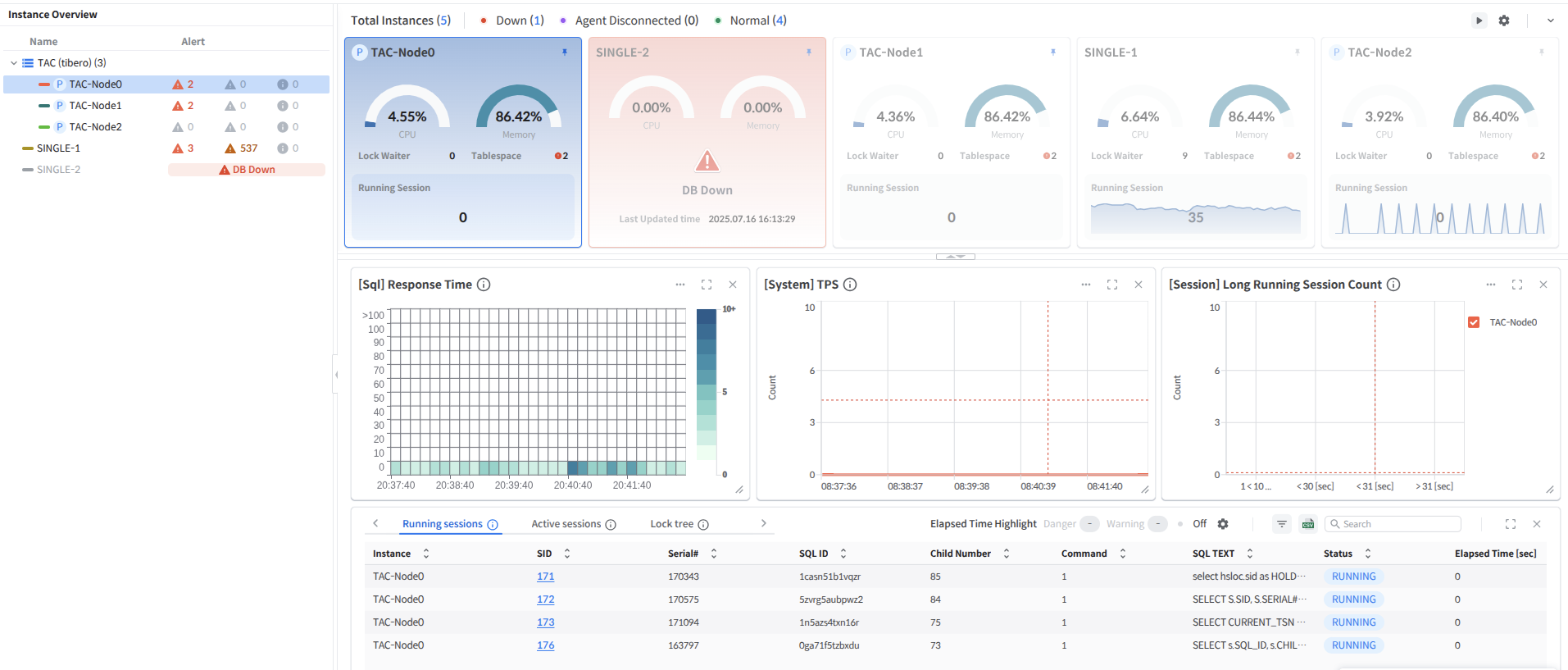Image resolution: width=1568 pixels, height=670 pixels.
Task: Open more options on [Sql] Response Time
Action: [x=680, y=285]
